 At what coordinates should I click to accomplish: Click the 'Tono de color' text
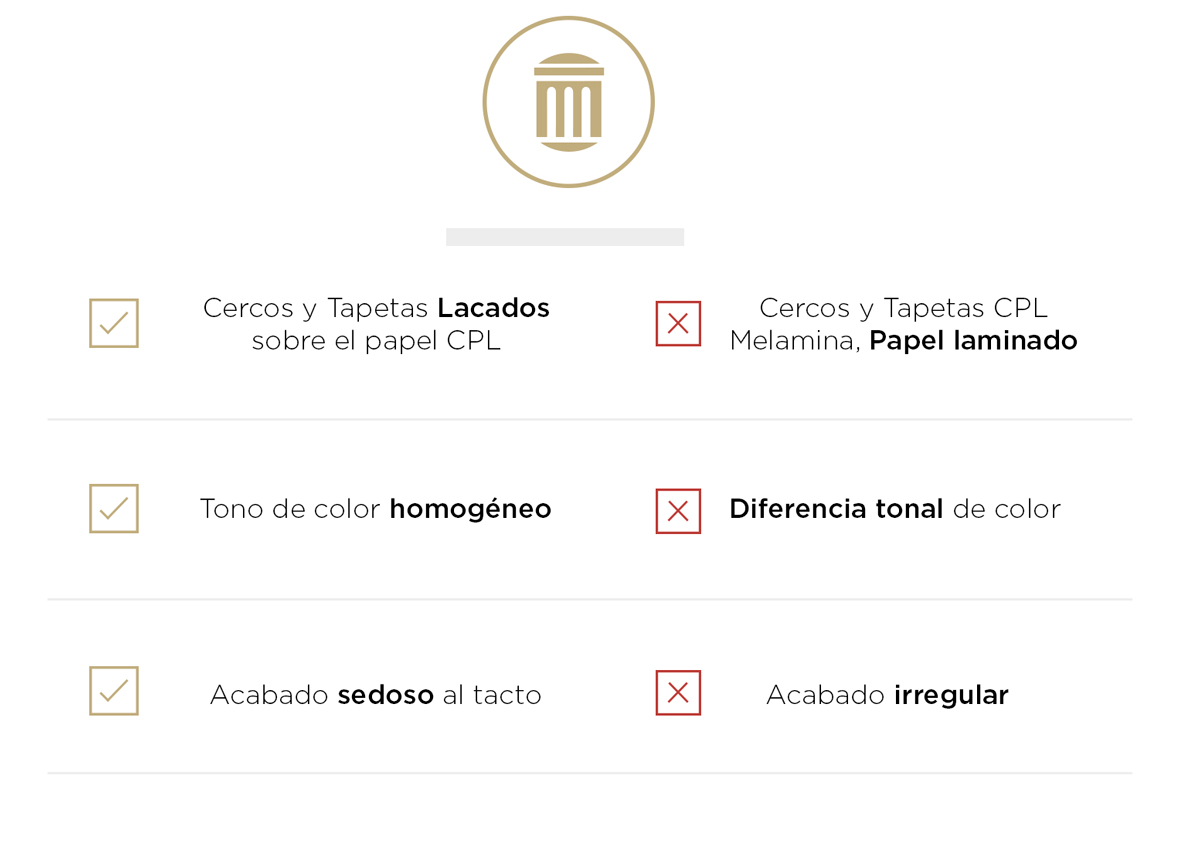pos(290,509)
